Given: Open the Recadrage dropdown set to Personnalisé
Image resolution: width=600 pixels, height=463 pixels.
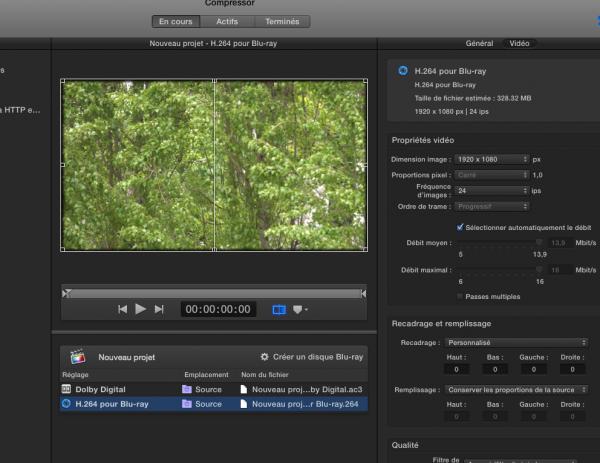Looking at the screenshot, I should point(516,342).
